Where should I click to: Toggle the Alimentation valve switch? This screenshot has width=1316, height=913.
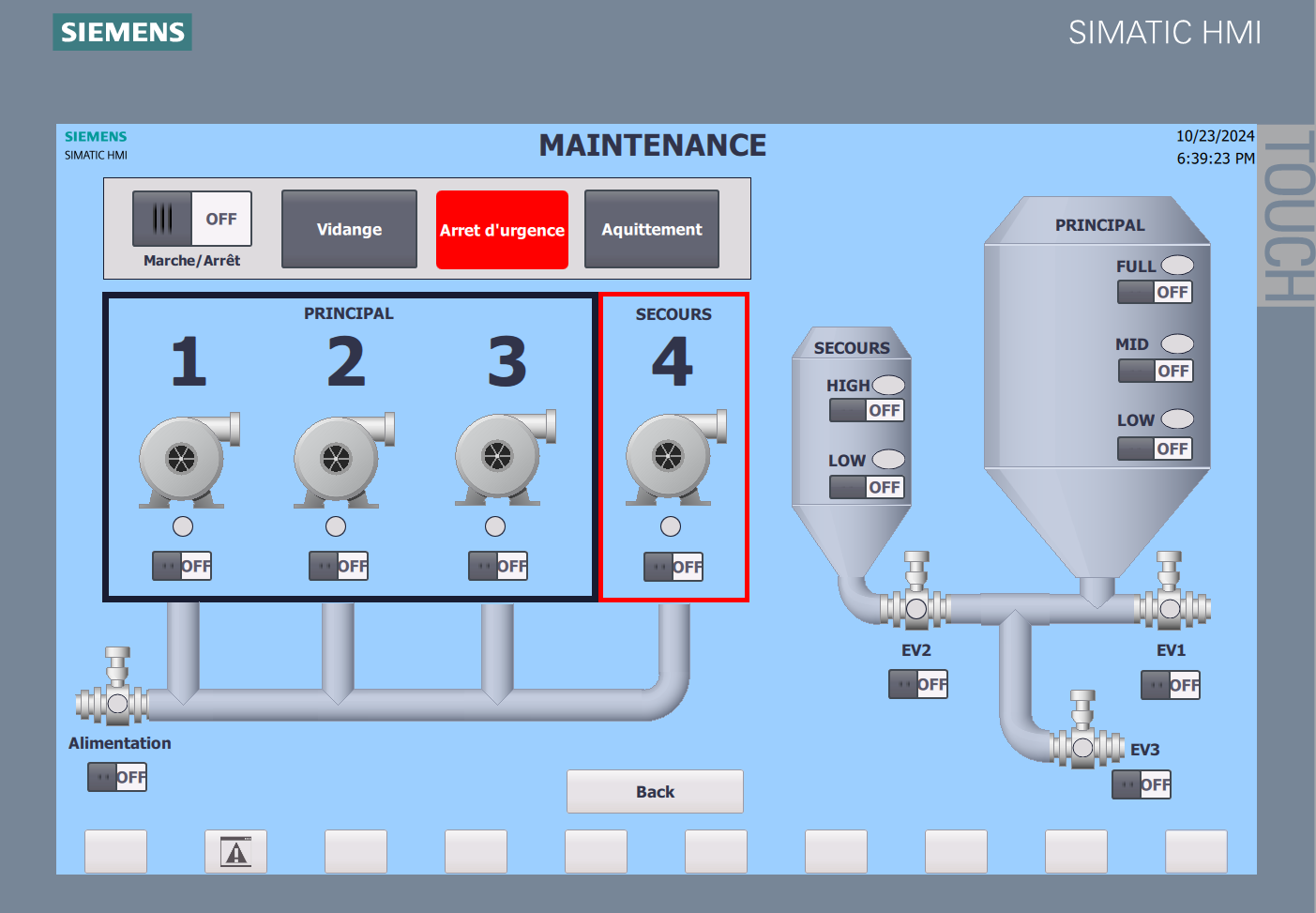tap(117, 777)
